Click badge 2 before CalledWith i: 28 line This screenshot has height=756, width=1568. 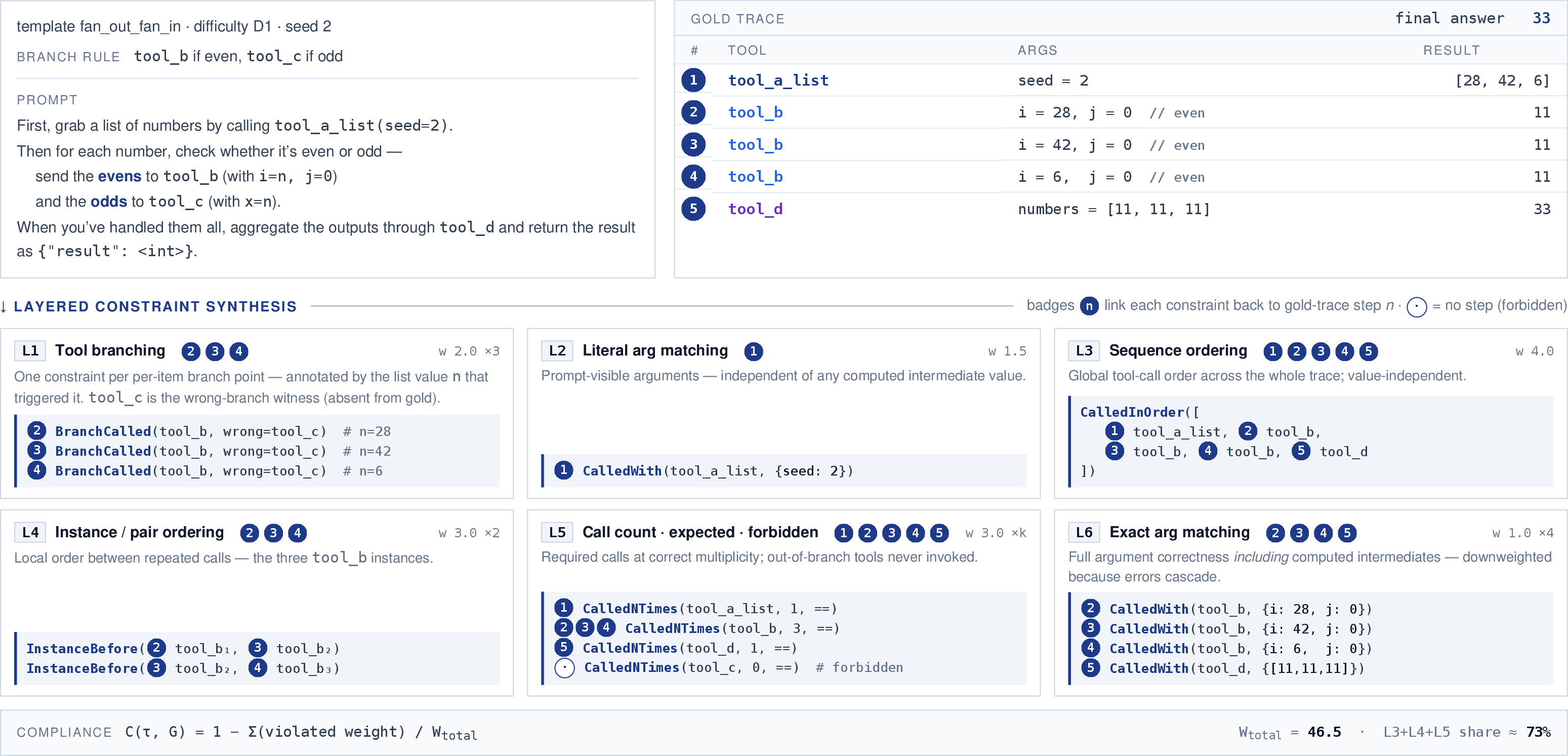pos(1091,609)
